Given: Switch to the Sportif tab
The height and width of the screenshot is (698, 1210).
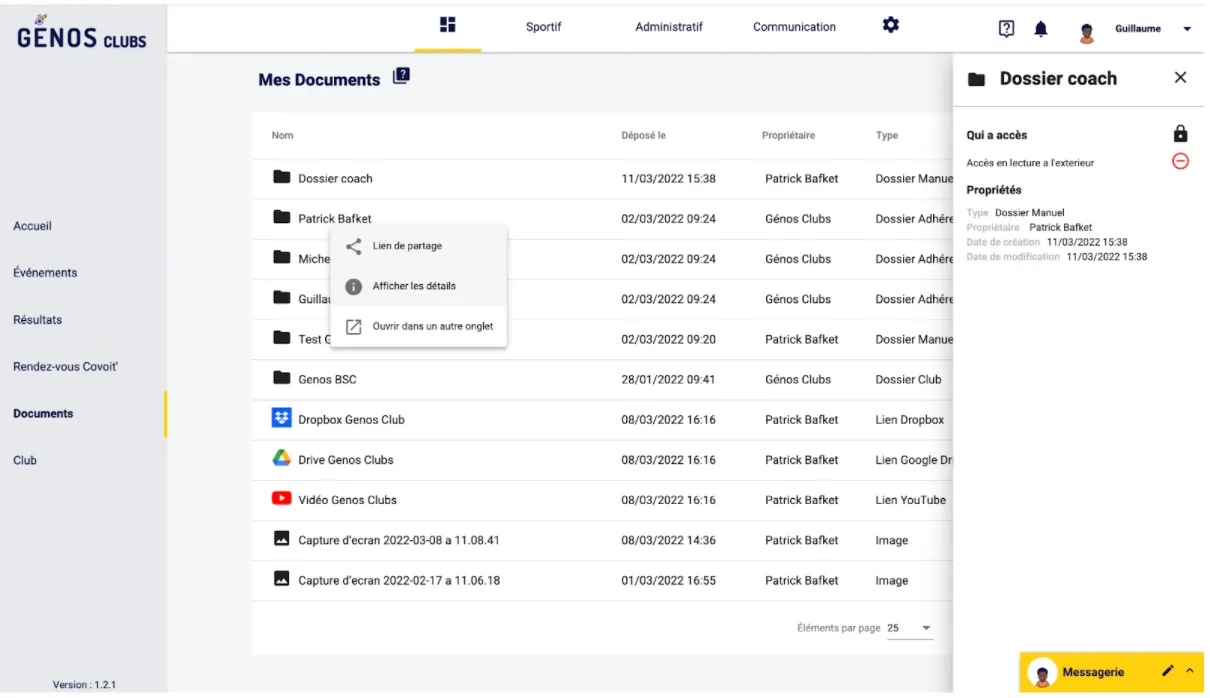Looking at the screenshot, I should [543, 27].
